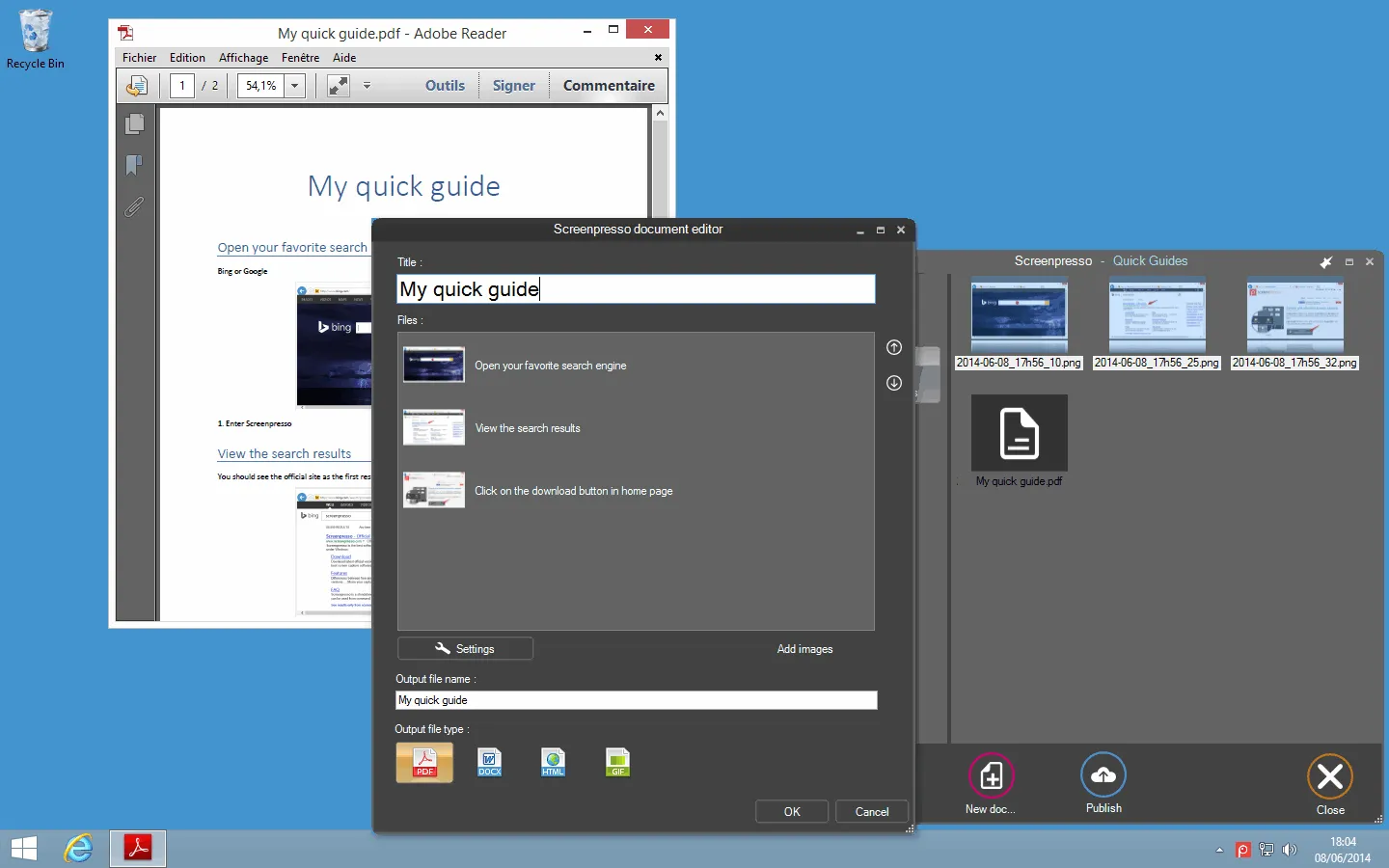Pick the GIF output format icon
The width and height of the screenshot is (1389, 868).
[617, 762]
